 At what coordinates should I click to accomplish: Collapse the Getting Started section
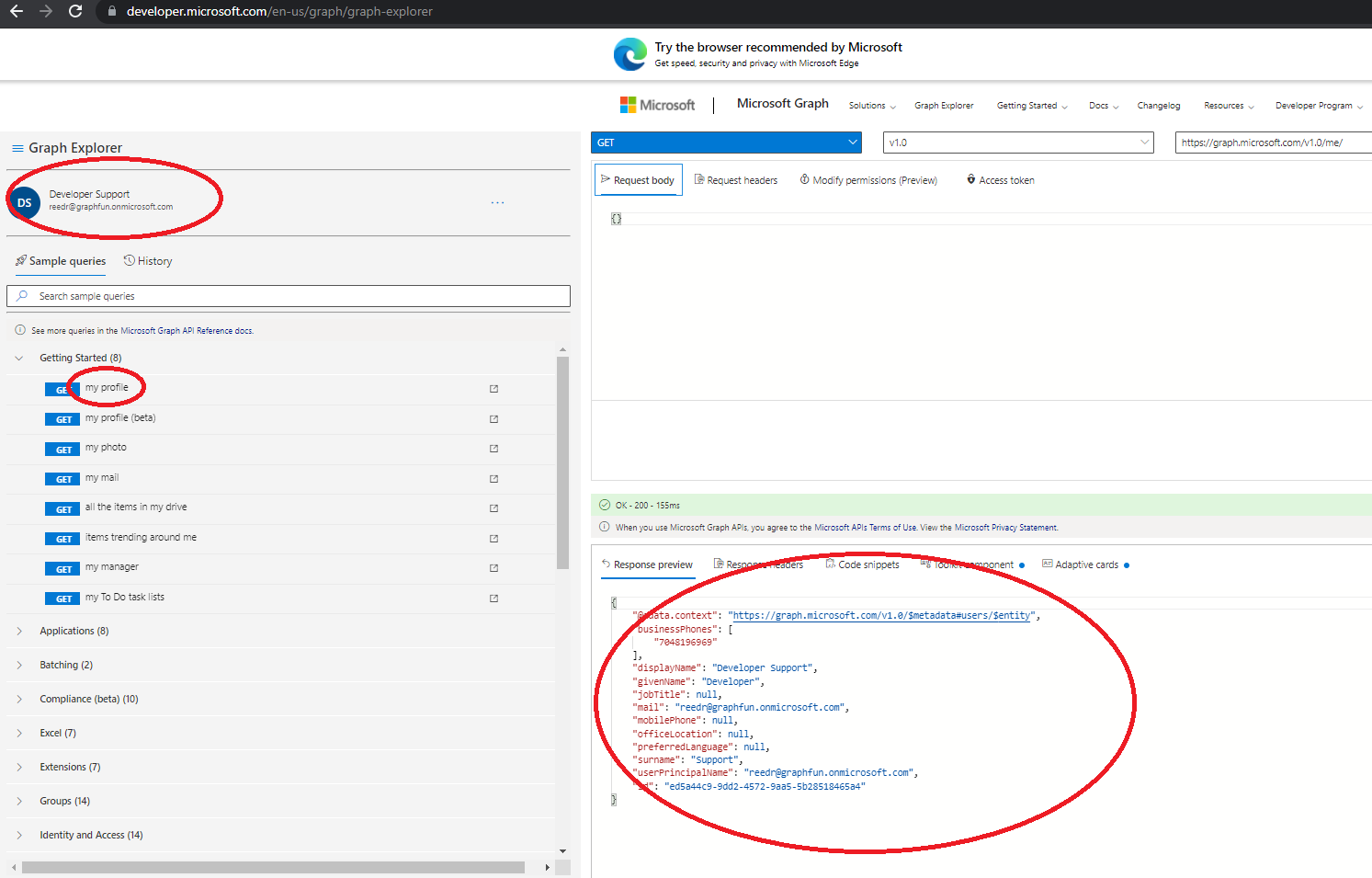(x=20, y=357)
